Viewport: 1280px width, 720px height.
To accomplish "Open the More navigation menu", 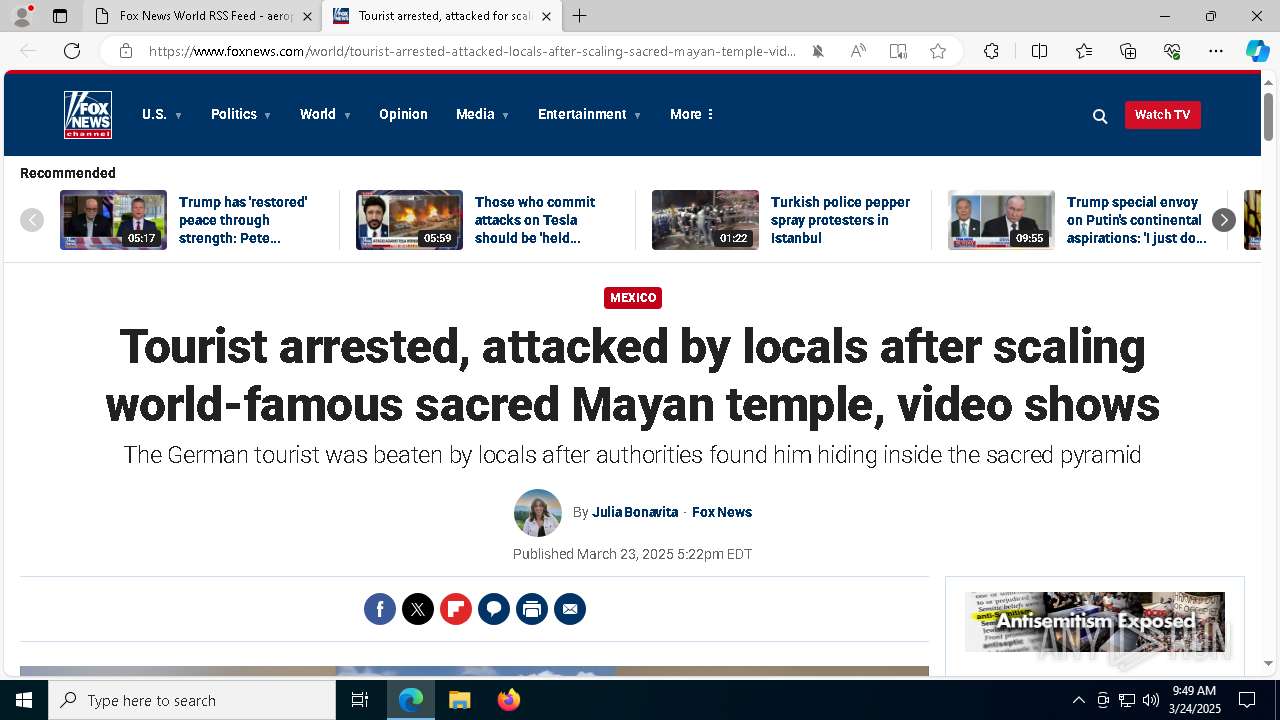I will click(692, 115).
